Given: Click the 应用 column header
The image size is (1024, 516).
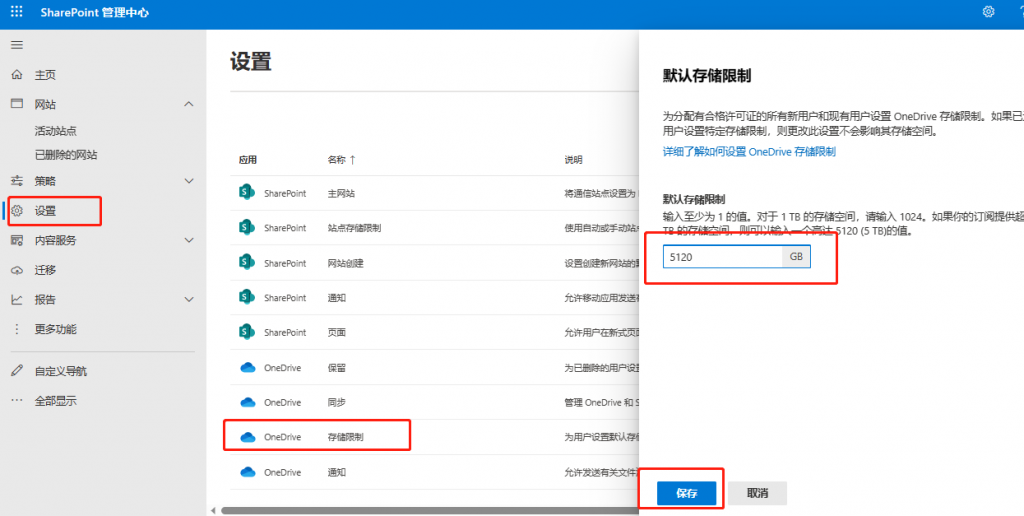Looking at the screenshot, I should point(248,159).
